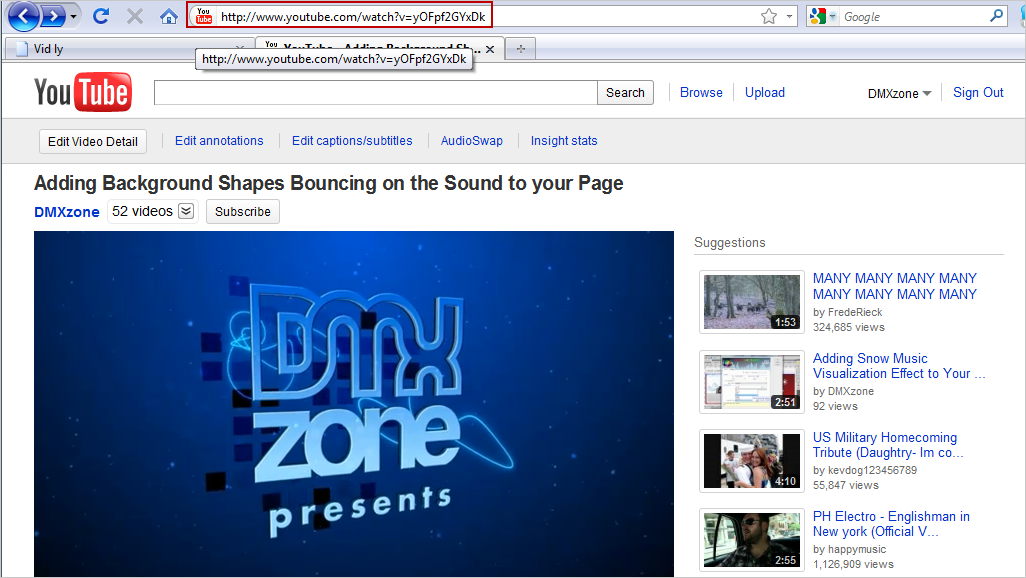Open the PH Electro video thumbnail
Screen dimensions: 1026x578
pyautogui.click(x=752, y=540)
